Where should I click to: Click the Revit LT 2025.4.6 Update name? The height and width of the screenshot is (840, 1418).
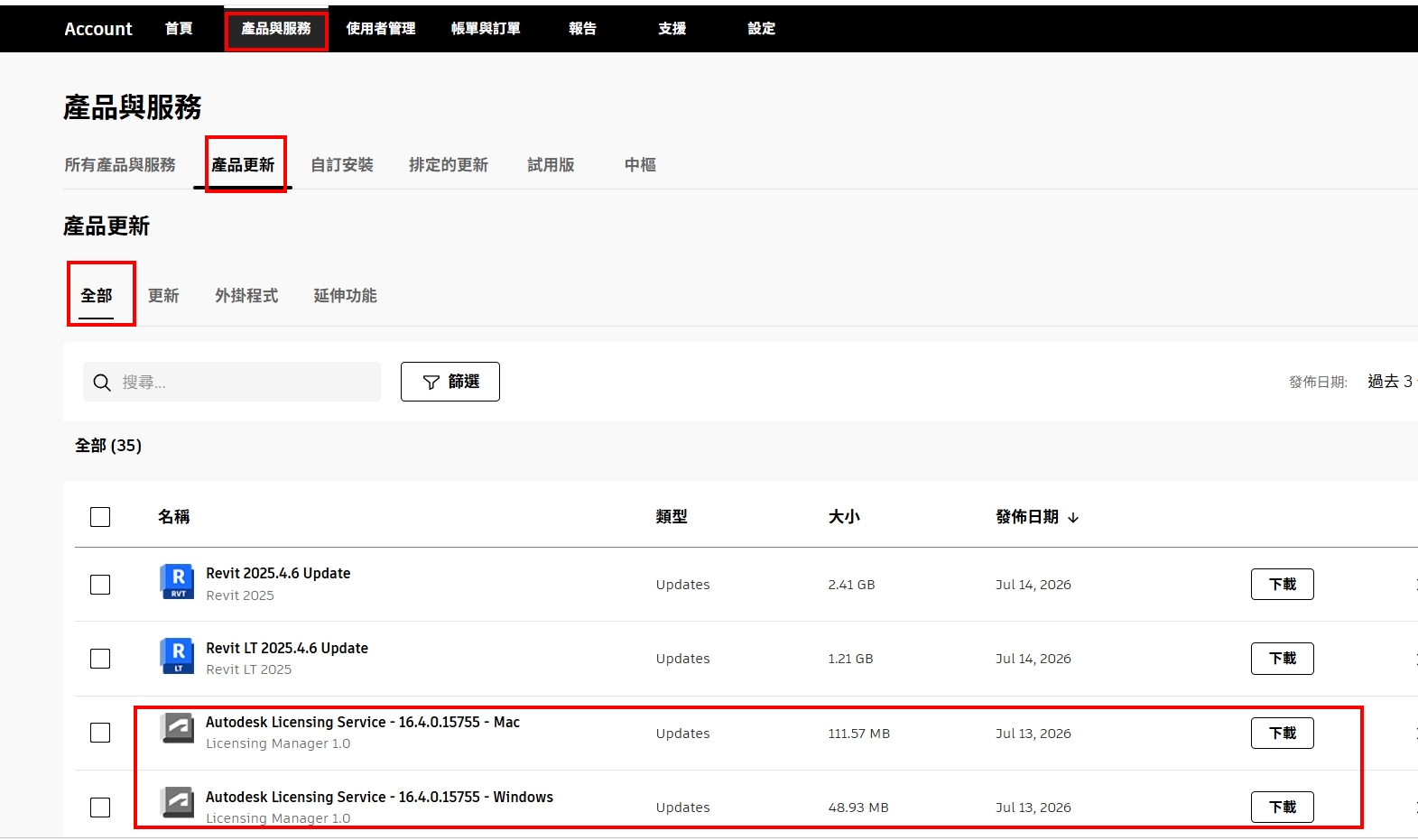[x=287, y=649]
